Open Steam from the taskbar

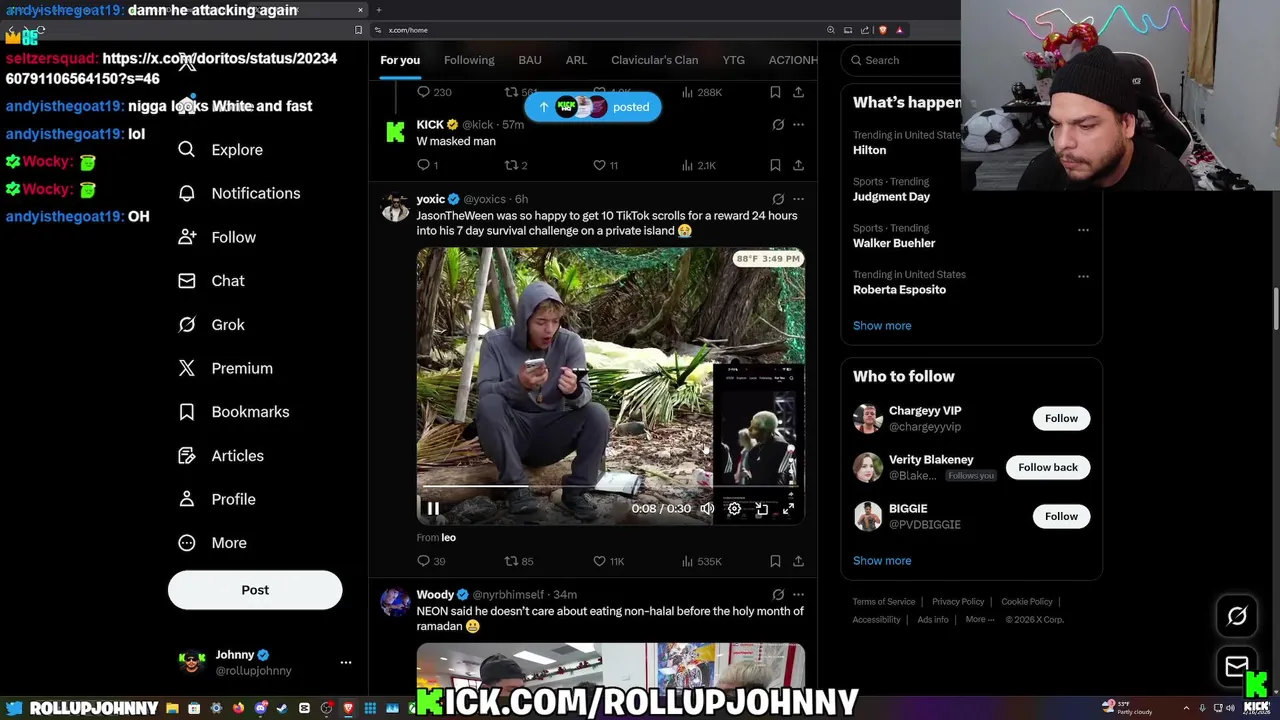click(282, 708)
